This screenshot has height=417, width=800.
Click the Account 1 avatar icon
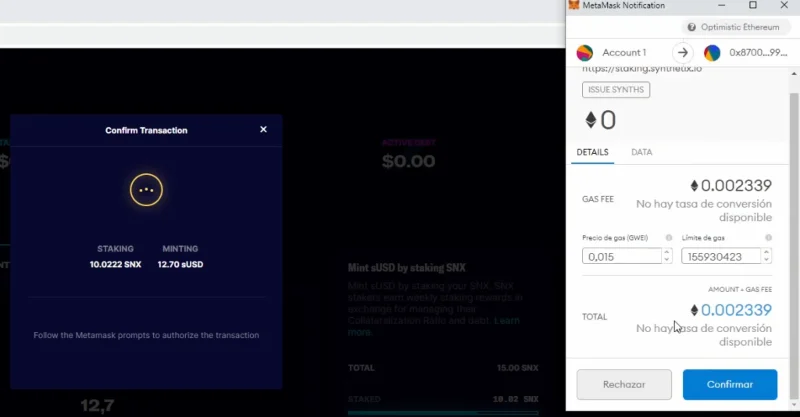[x=585, y=53]
